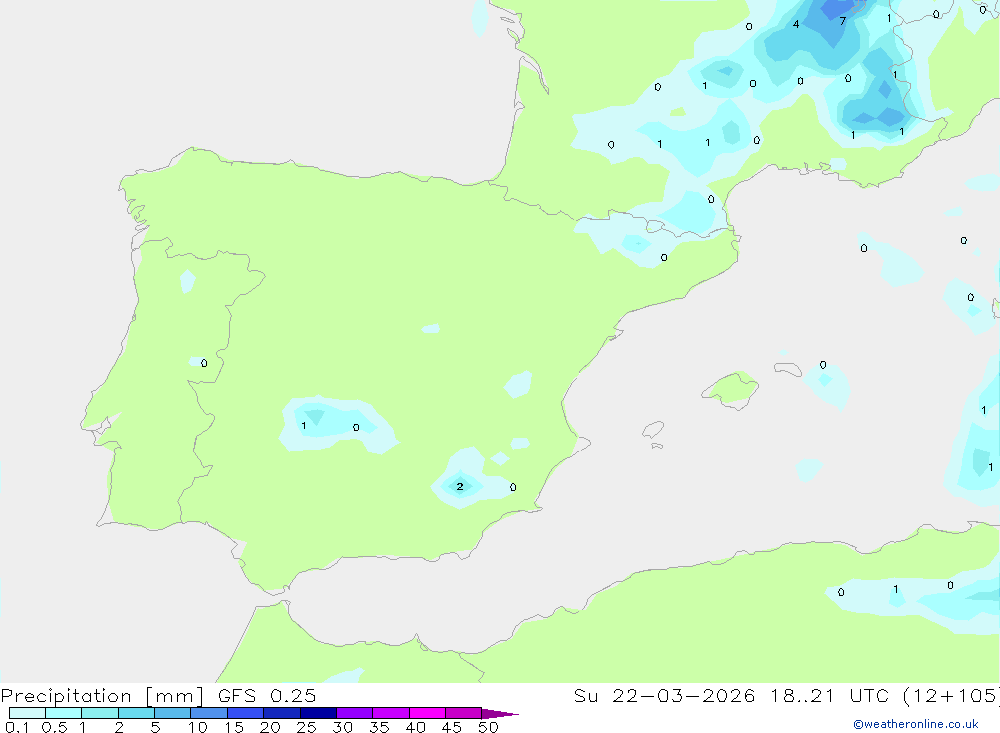Viewport: 1000px width, 733px height.
Task: Select the 0.5–1 mm light cyan legend swatch
Action: point(63,713)
